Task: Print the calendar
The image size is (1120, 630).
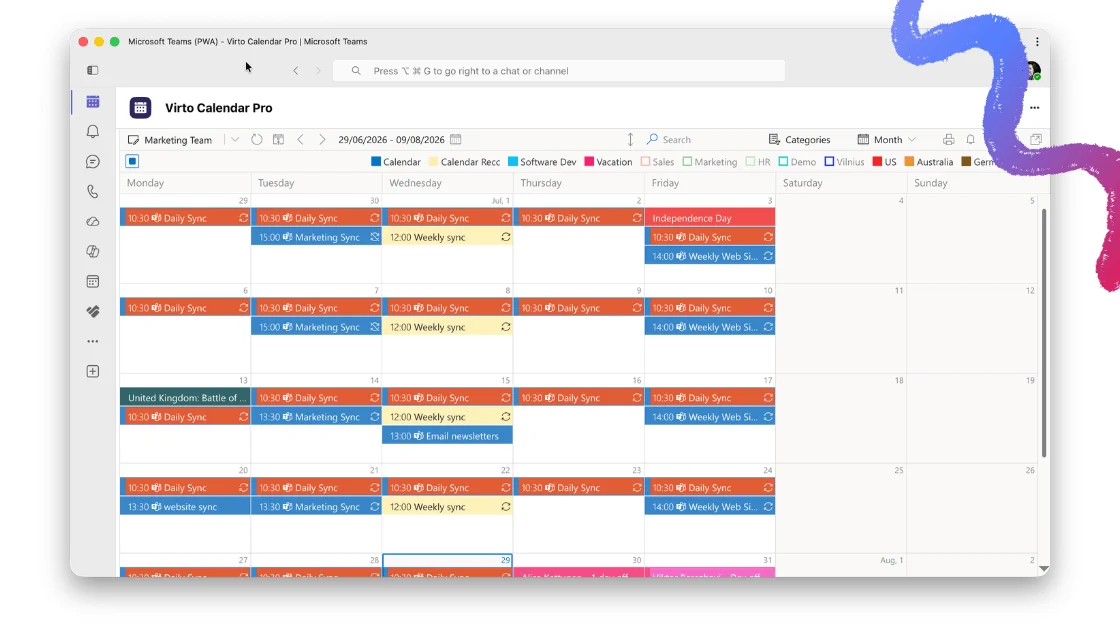Action: point(949,139)
